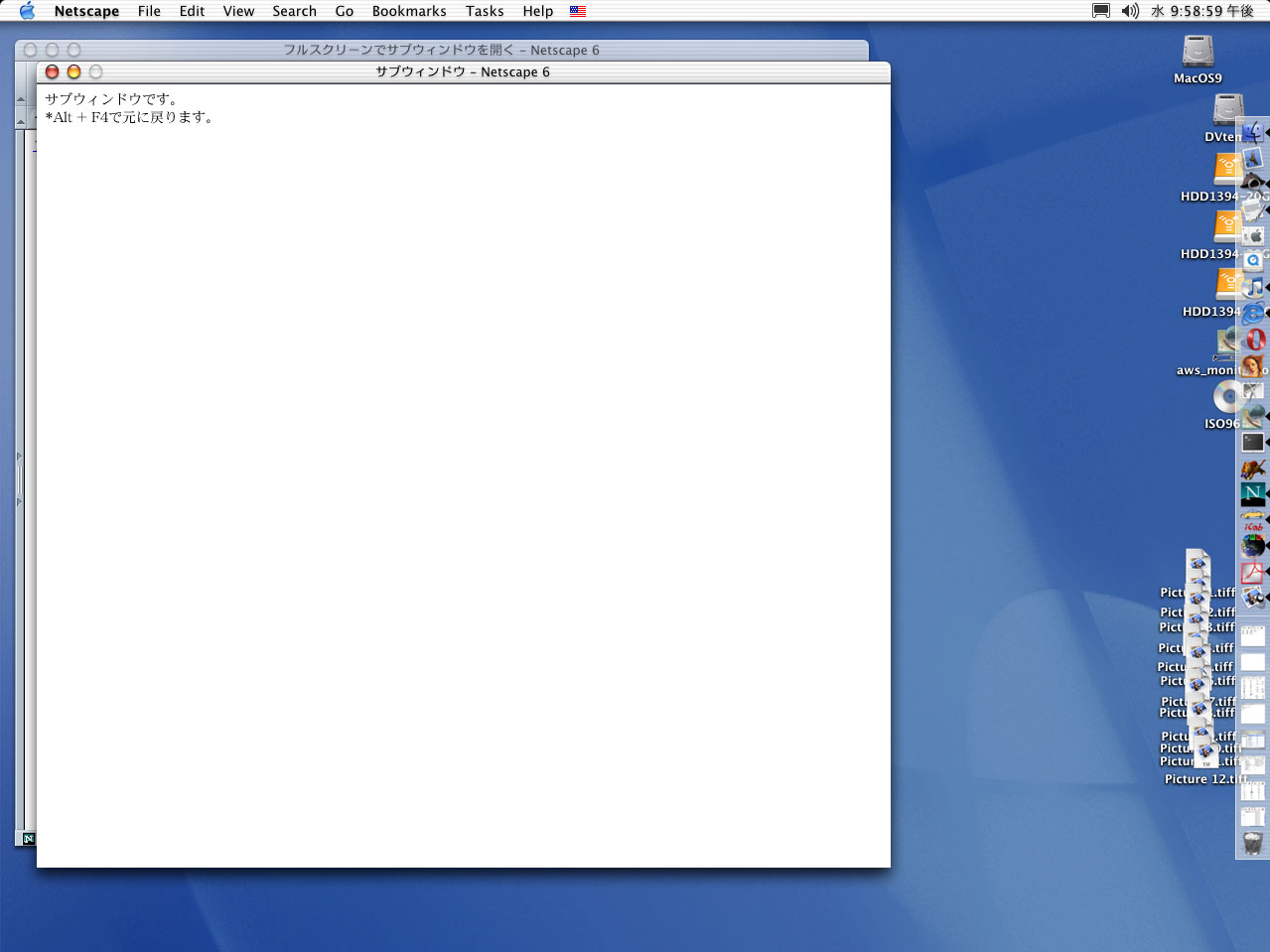1270x952 pixels.
Task: Click the menu bar clock
Action: click(1202, 11)
